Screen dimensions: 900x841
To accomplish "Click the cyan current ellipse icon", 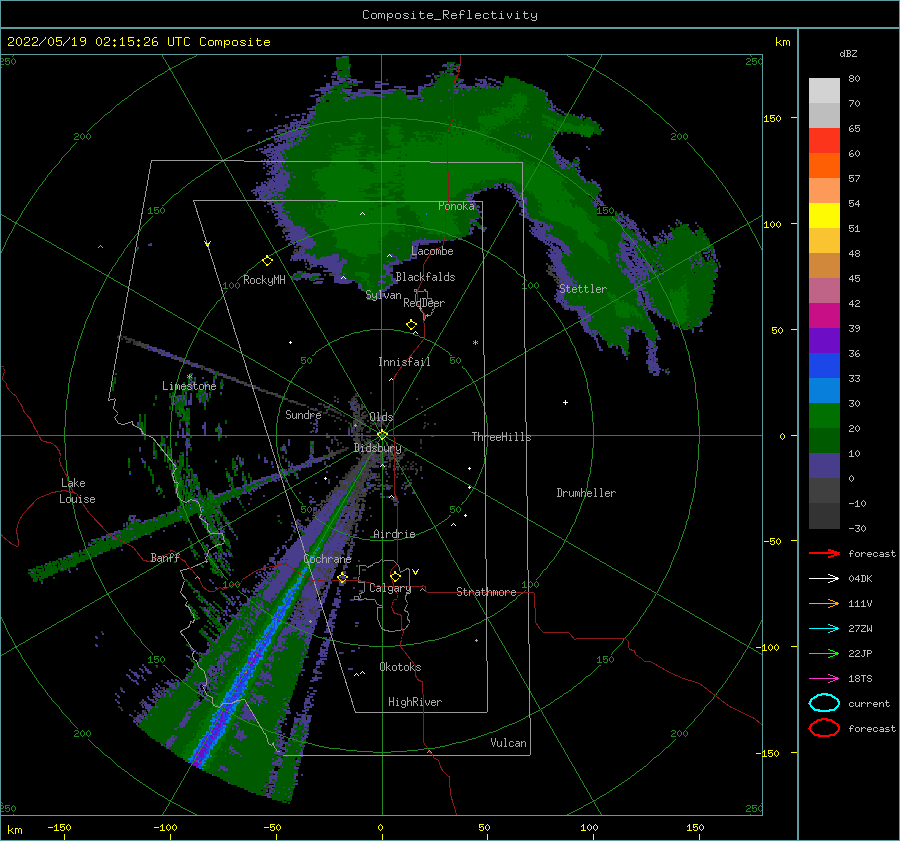I will (x=824, y=703).
